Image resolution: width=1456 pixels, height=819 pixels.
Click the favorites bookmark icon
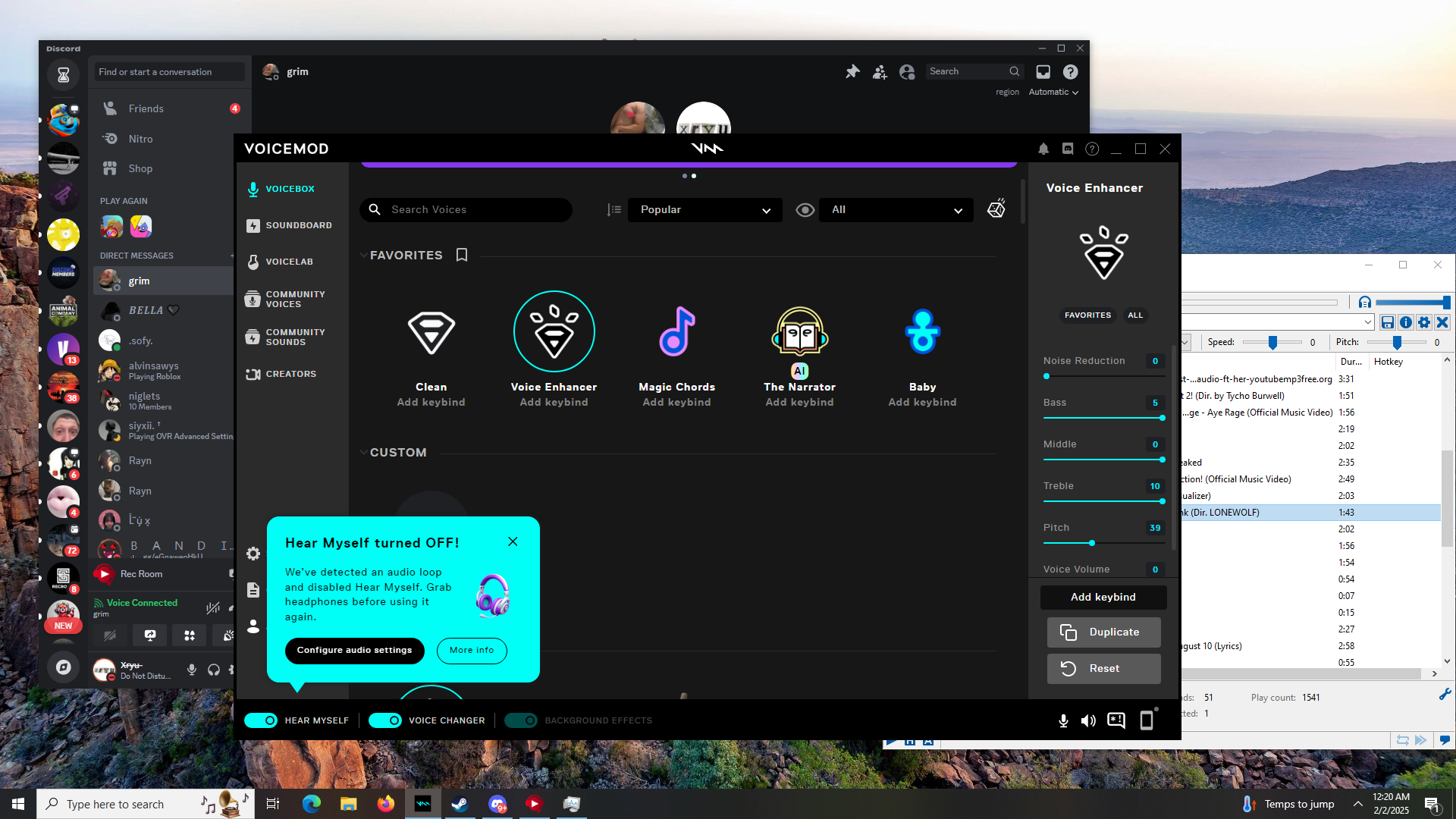[462, 255]
